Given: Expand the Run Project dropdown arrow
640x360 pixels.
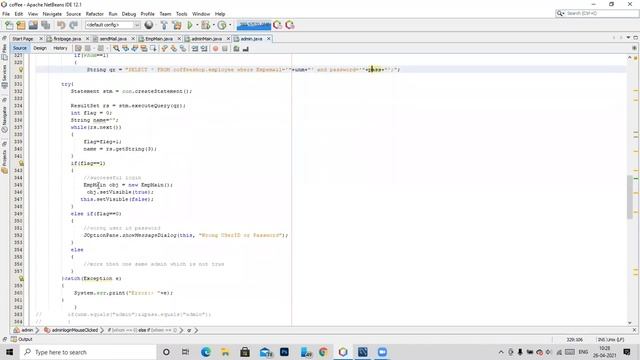Looking at the screenshot, I should [x=197, y=25].
